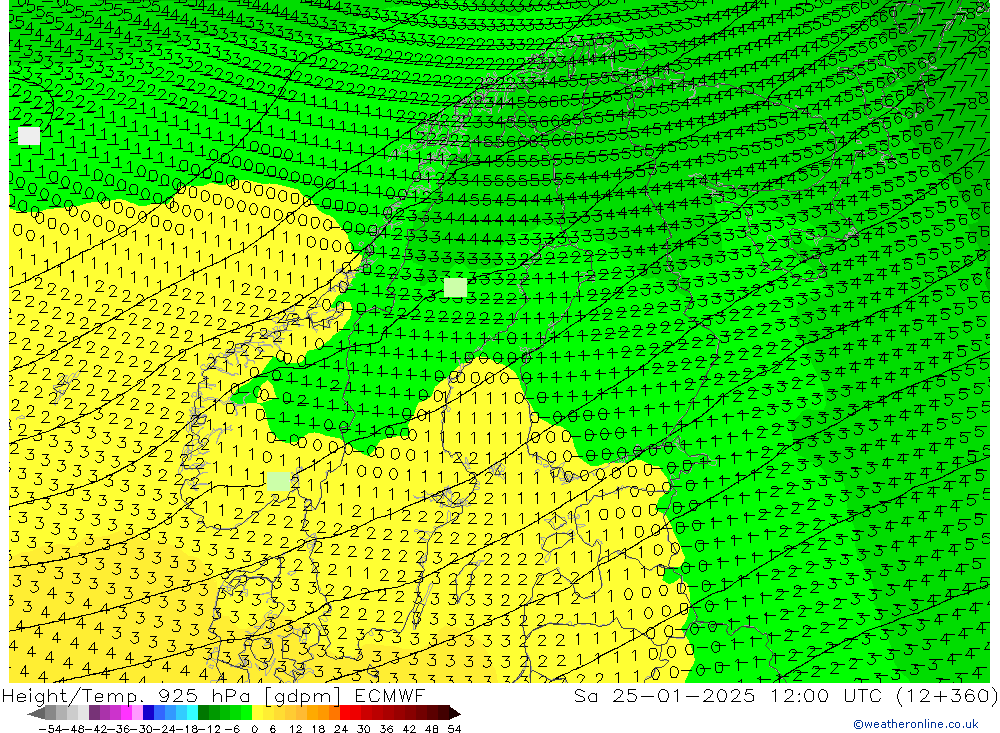1000x733 pixels.
Task: Click the dark maroon right arrow end of scale
Action: 455,713
